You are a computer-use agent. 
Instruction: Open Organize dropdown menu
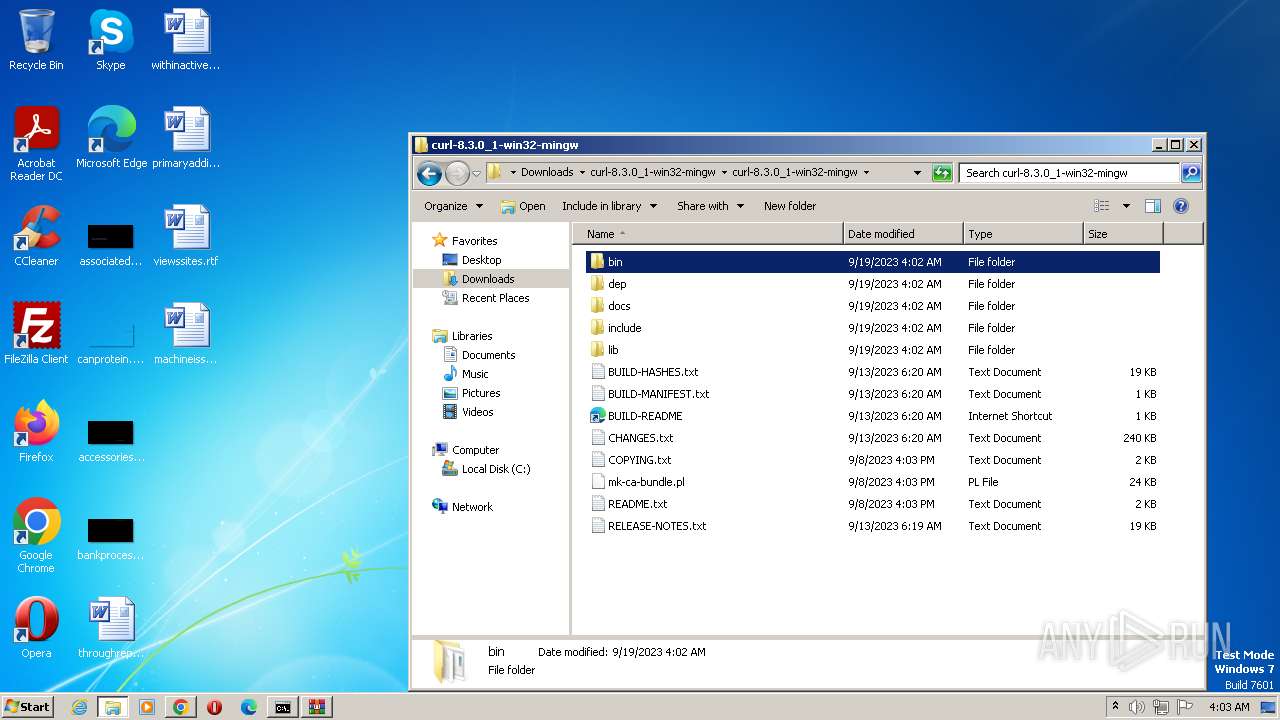click(453, 206)
